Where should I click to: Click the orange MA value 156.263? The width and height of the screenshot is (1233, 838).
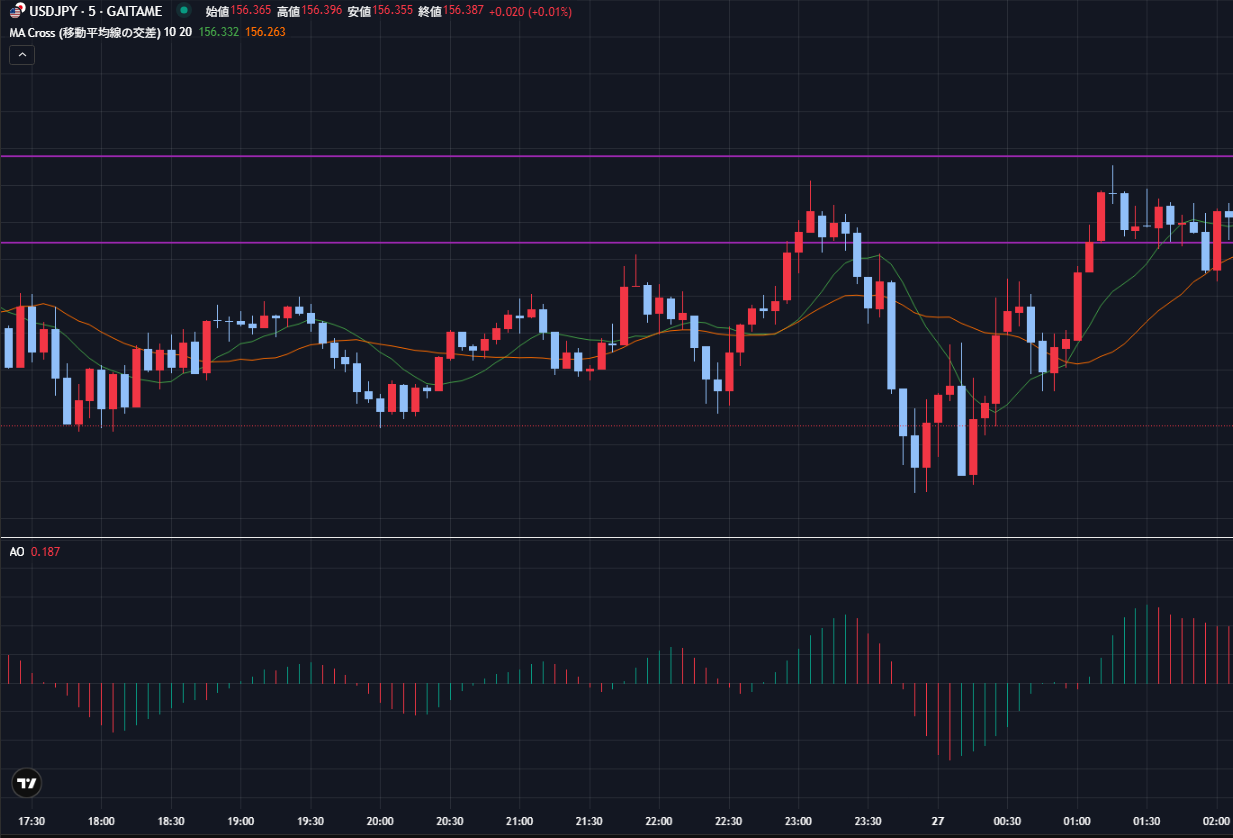265,32
